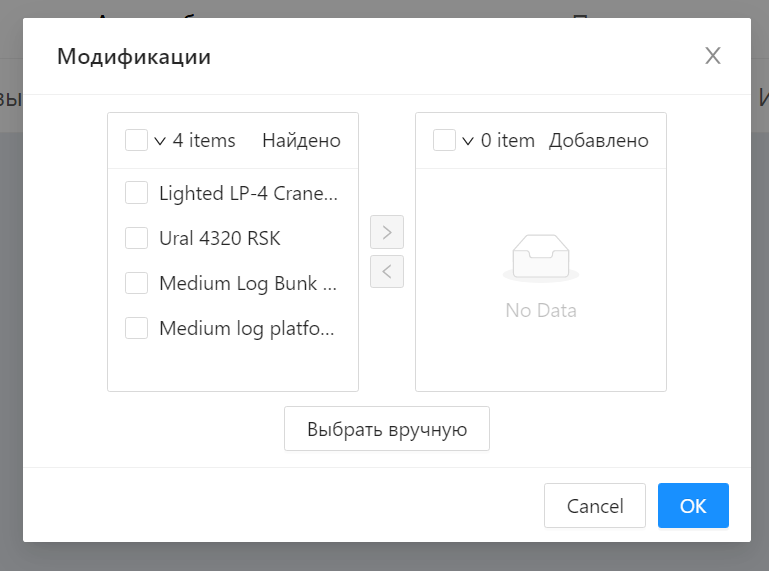Move selected items left with the arrow button
Image resolution: width=769 pixels, height=571 pixels.
[x=387, y=271]
